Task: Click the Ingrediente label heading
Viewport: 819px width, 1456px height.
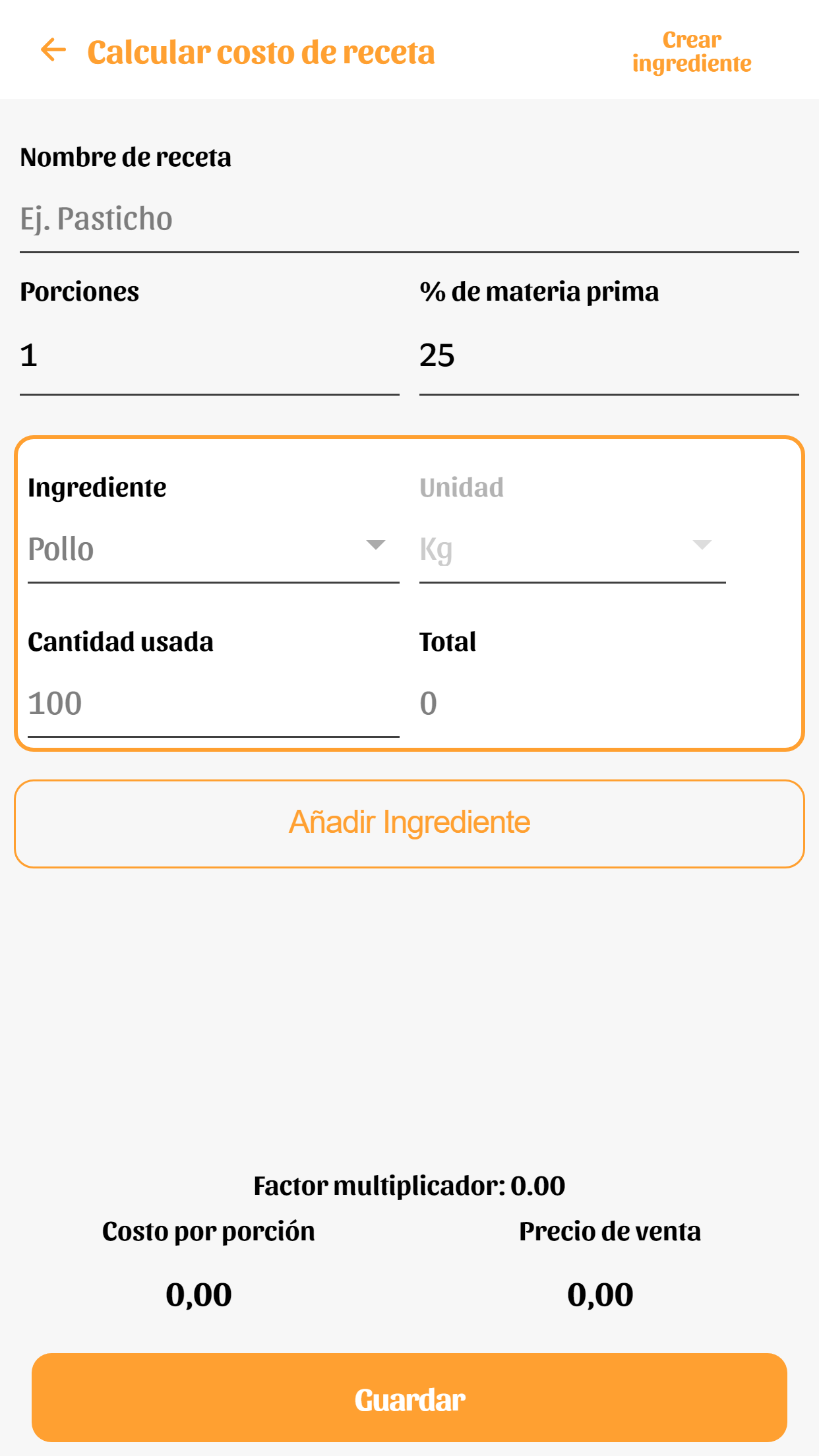Action: (97, 488)
